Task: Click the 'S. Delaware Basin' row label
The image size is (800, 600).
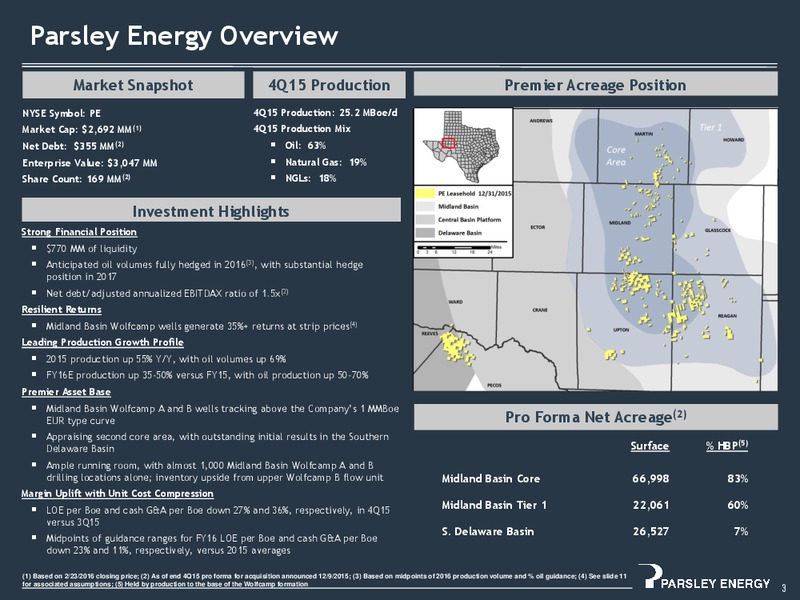Action: coord(488,532)
